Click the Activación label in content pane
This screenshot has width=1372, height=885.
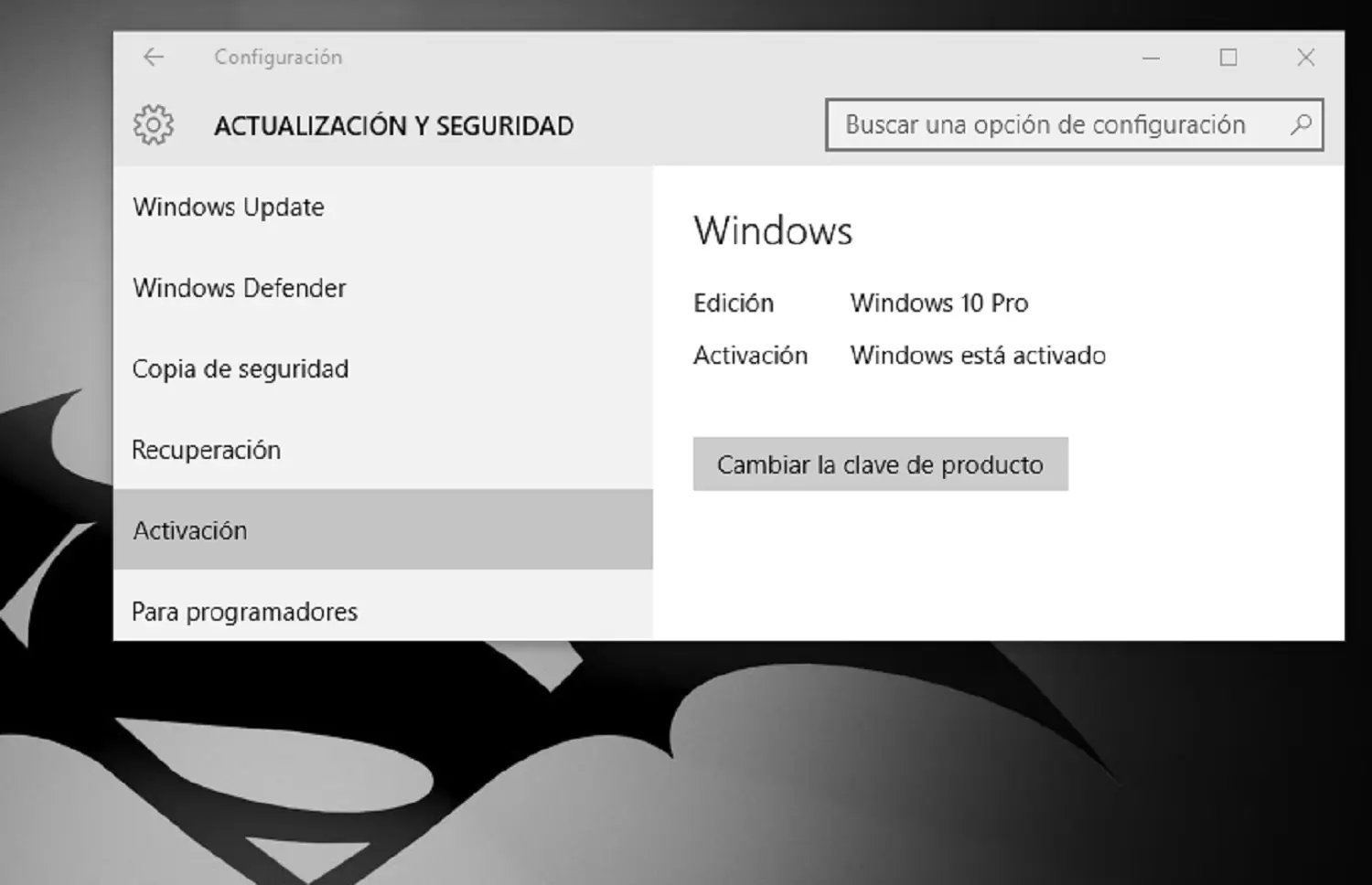(750, 355)
